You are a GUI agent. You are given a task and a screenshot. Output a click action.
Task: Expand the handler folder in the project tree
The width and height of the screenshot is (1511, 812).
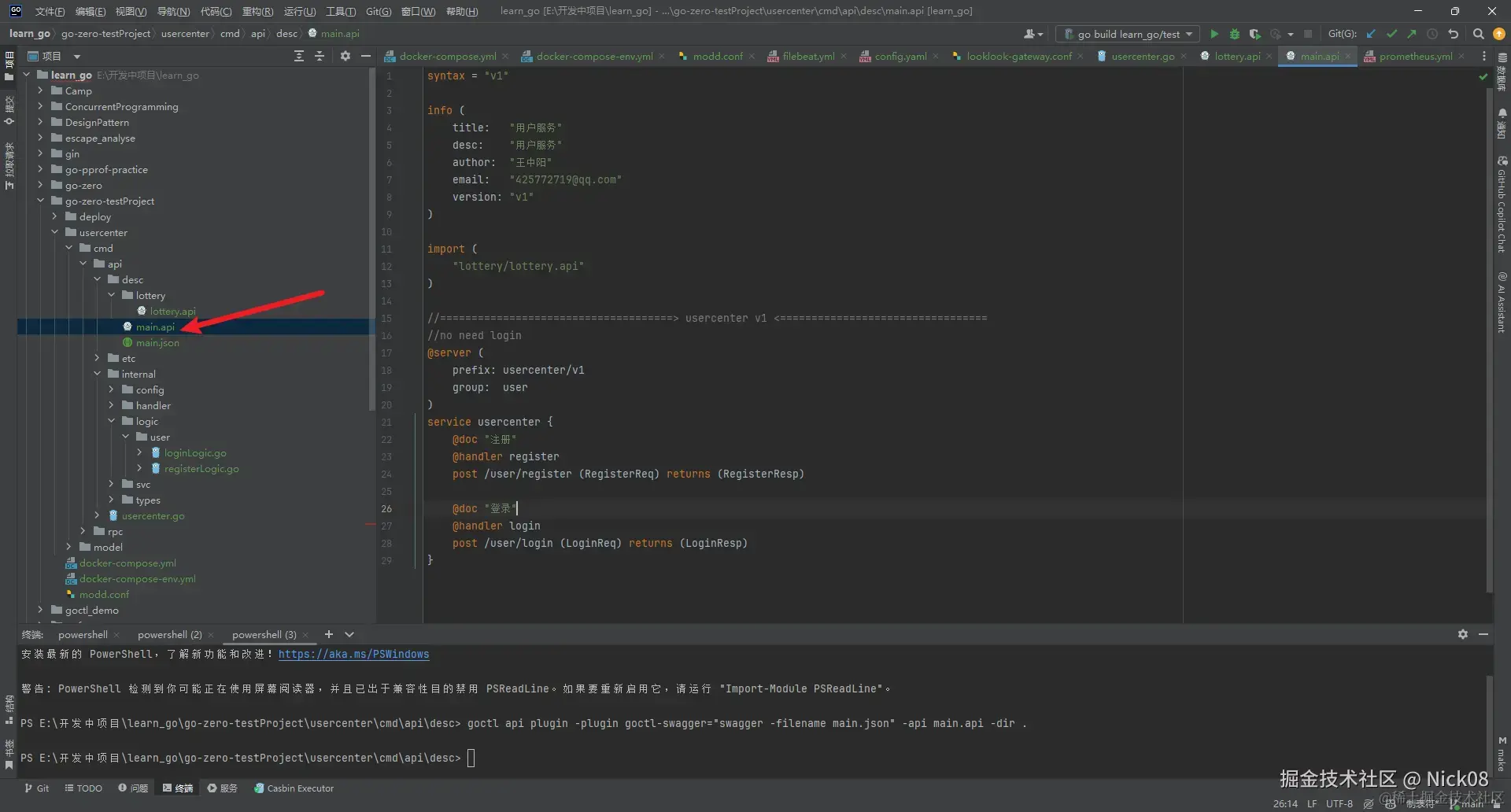click(x=112, y=405)
